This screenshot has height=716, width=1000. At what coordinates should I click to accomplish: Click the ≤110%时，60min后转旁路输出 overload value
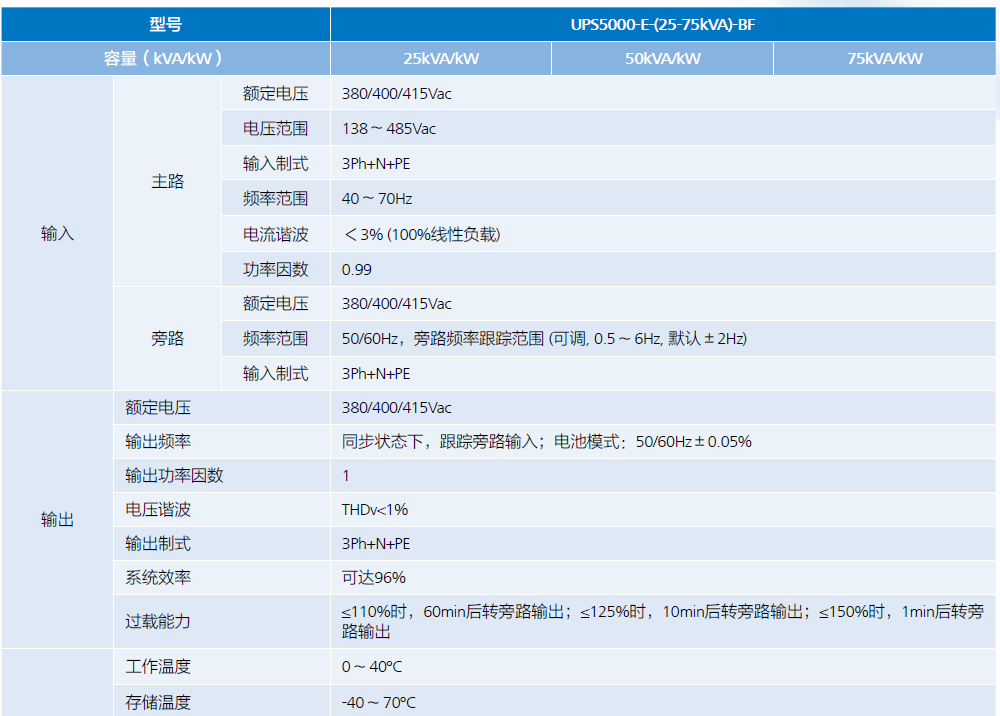coord(663,622)
